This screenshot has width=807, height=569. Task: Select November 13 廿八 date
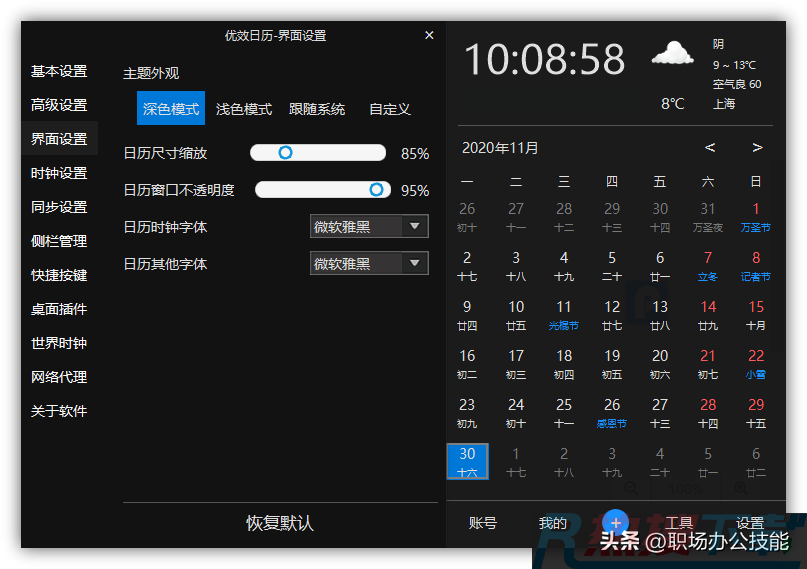pyautogui.click(x=660, y=315)
